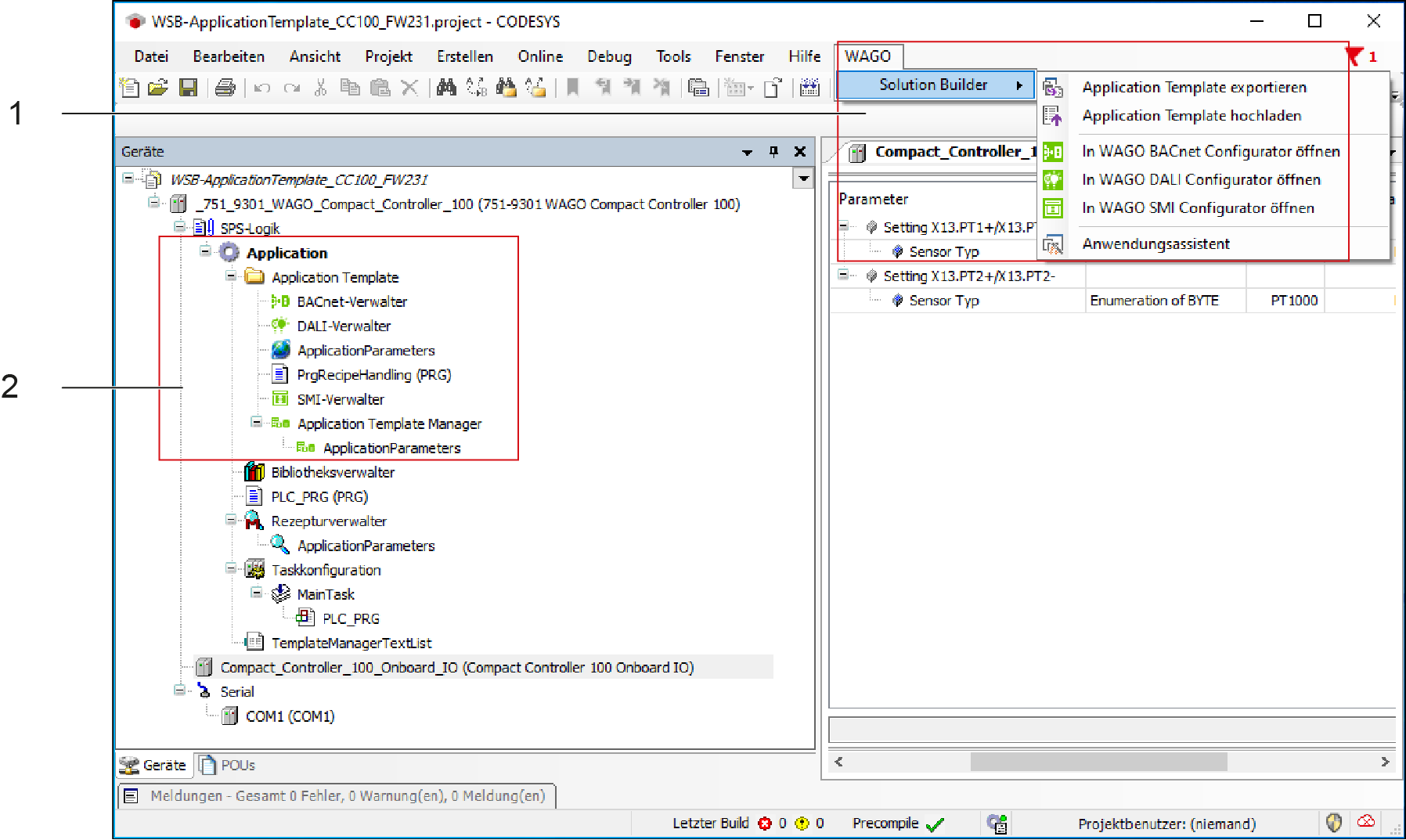Click the Cut scissors icon

coord(320,88)
